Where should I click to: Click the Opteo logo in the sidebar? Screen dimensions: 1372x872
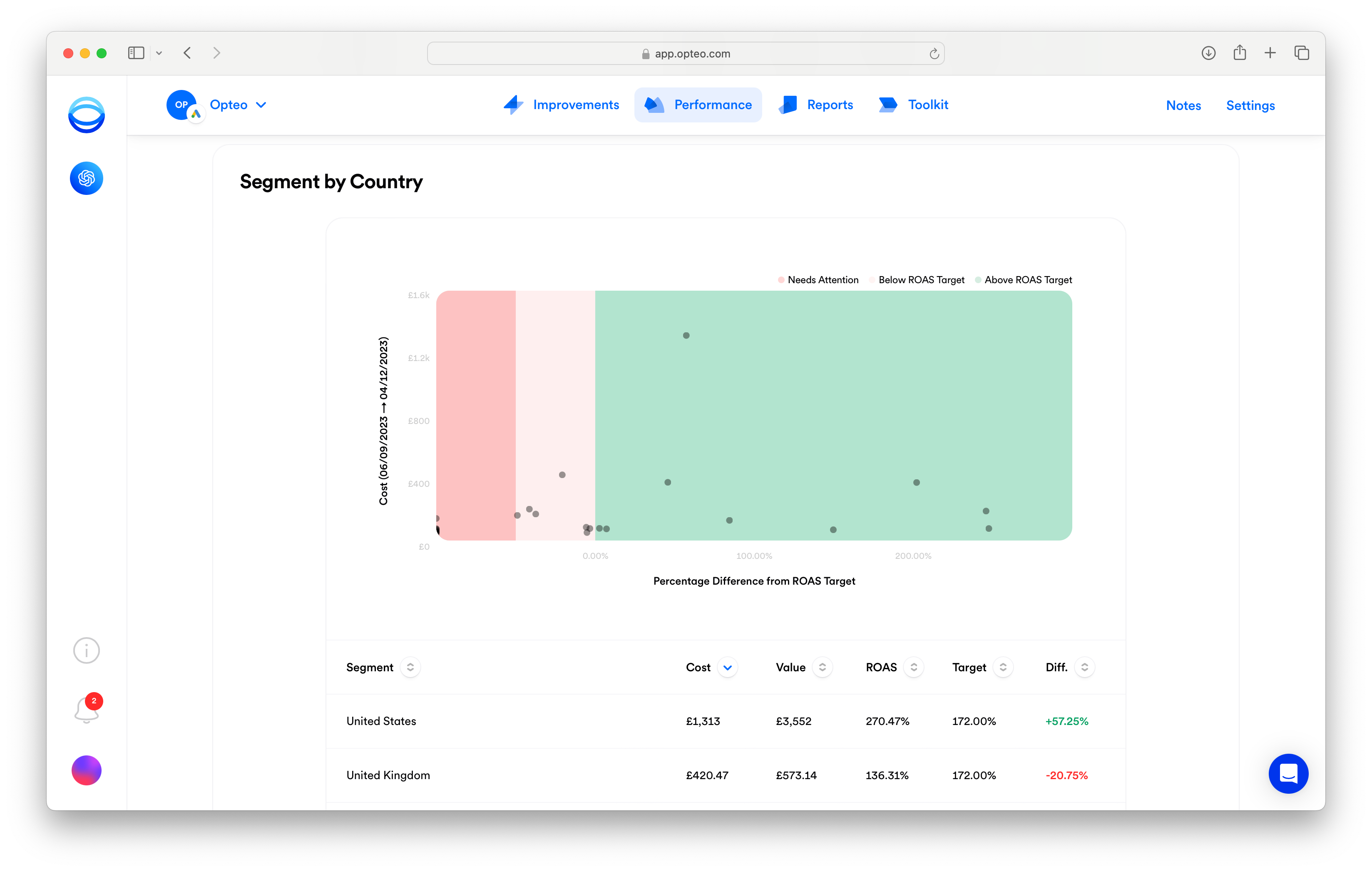click(x=86, y=115)
